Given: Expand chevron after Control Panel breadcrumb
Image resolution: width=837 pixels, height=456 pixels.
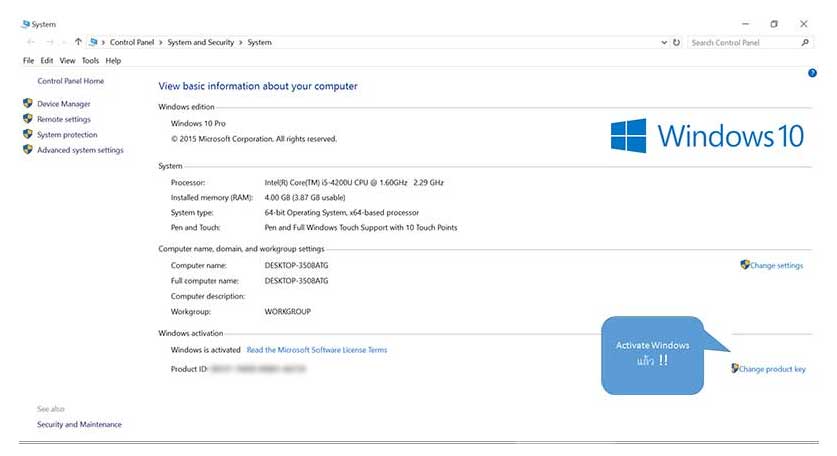Looking at the screenshot, I should coord(161,42).
